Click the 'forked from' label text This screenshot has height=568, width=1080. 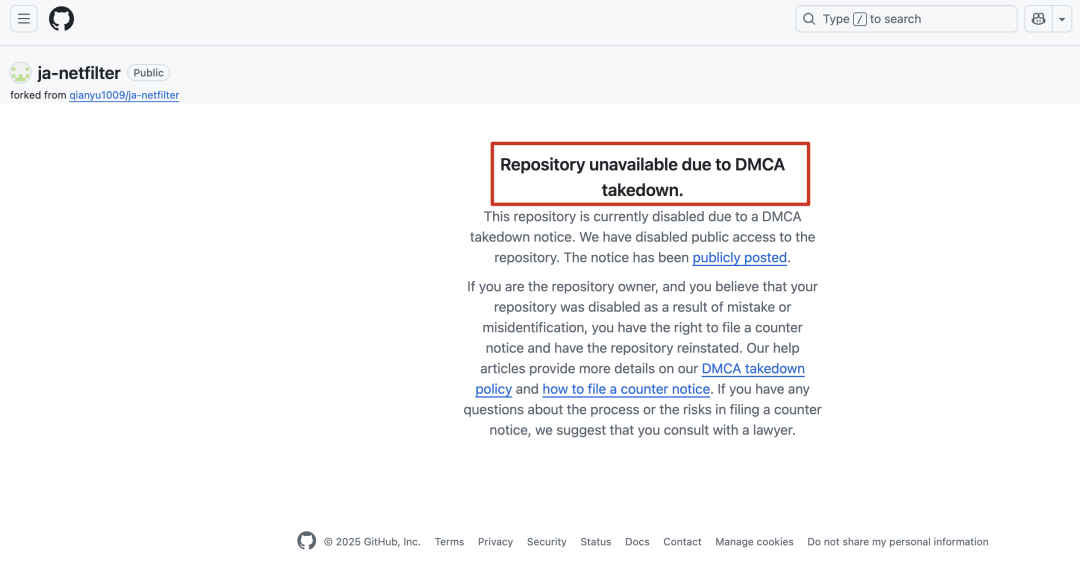[38, 95]
